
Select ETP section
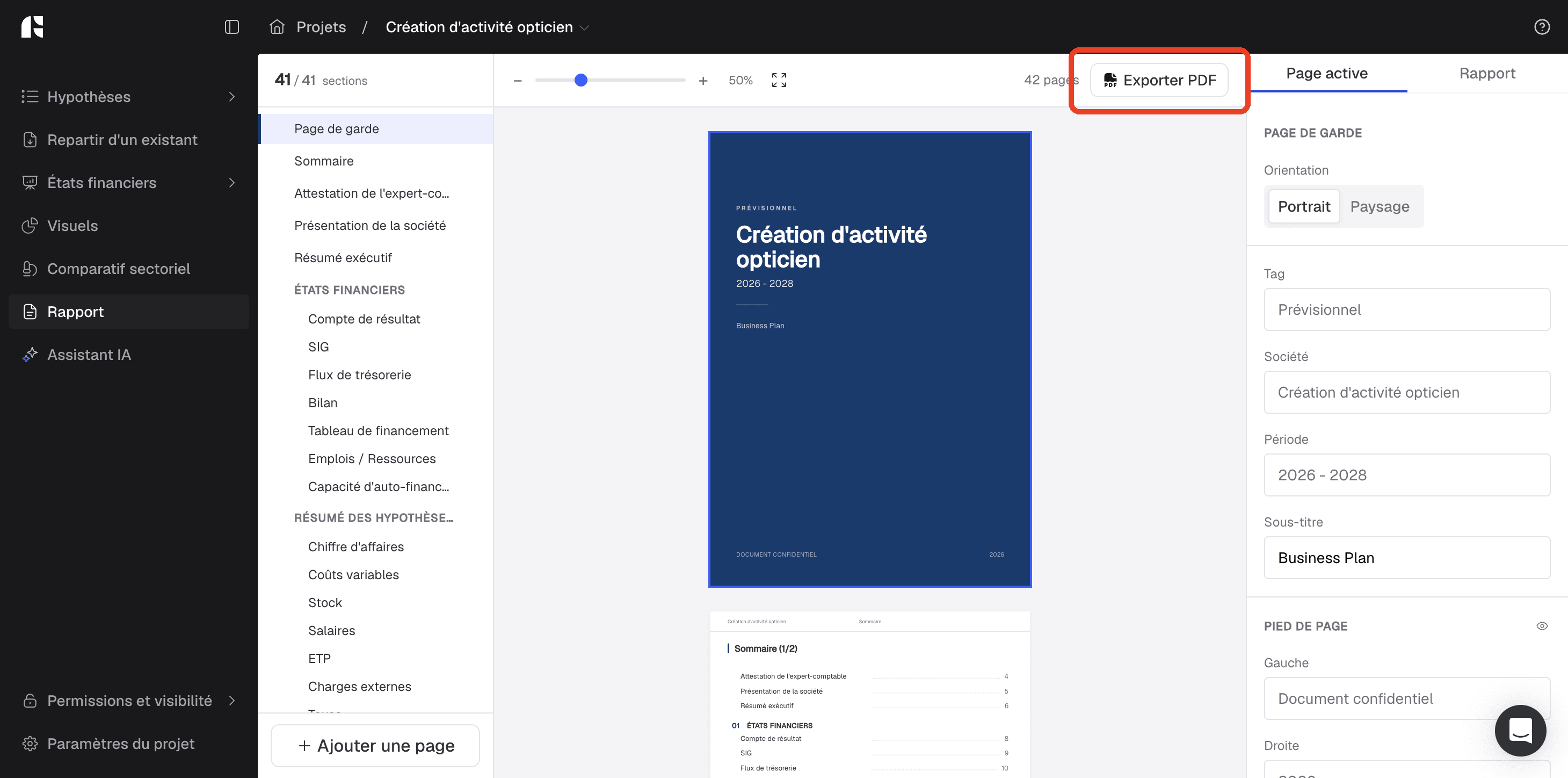tap(375, 659)
